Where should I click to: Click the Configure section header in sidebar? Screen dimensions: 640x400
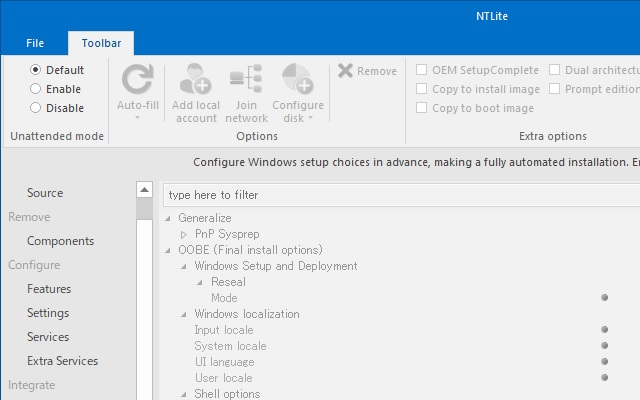(x=34, y=265)
